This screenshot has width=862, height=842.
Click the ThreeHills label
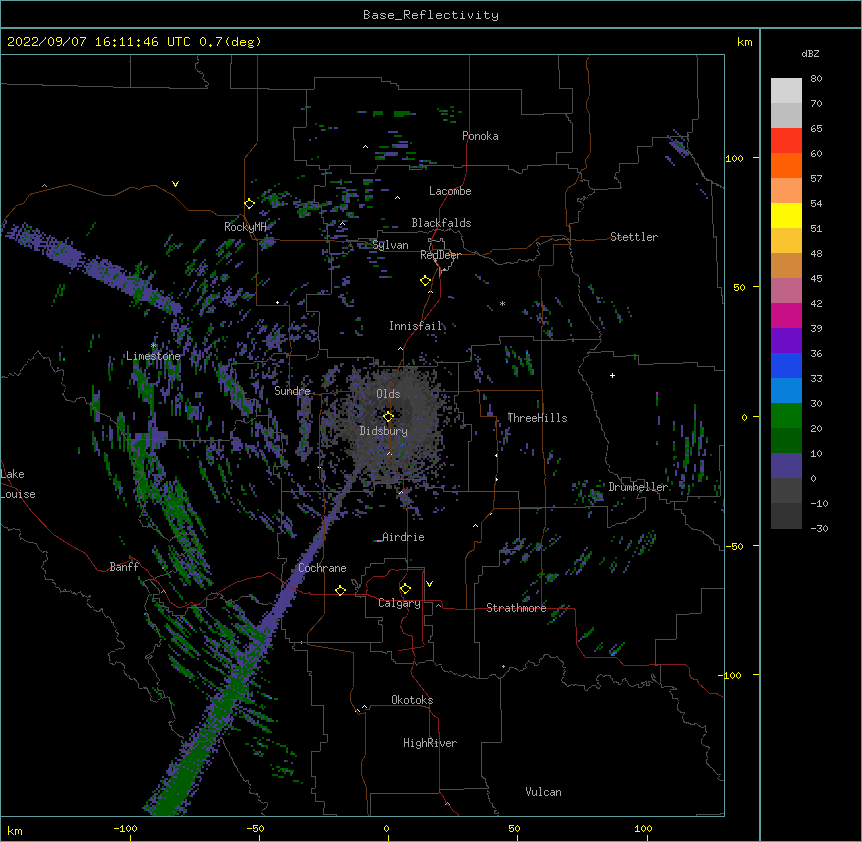pos(537,418)
